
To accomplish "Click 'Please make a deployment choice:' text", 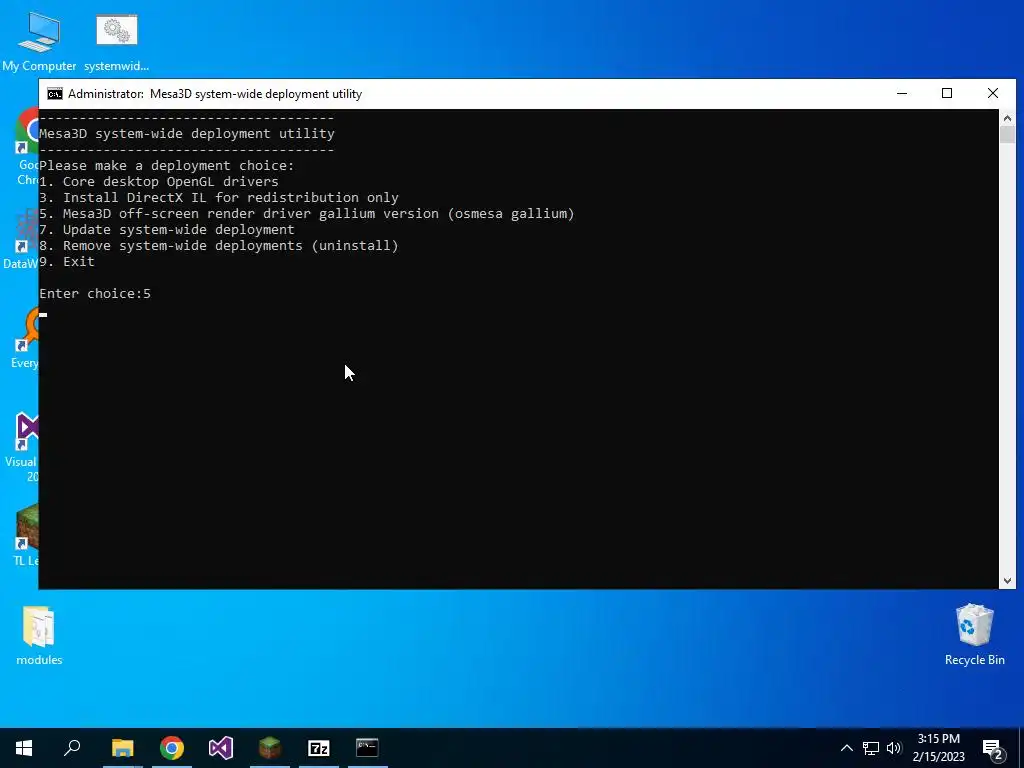I will tap(167, 165).
